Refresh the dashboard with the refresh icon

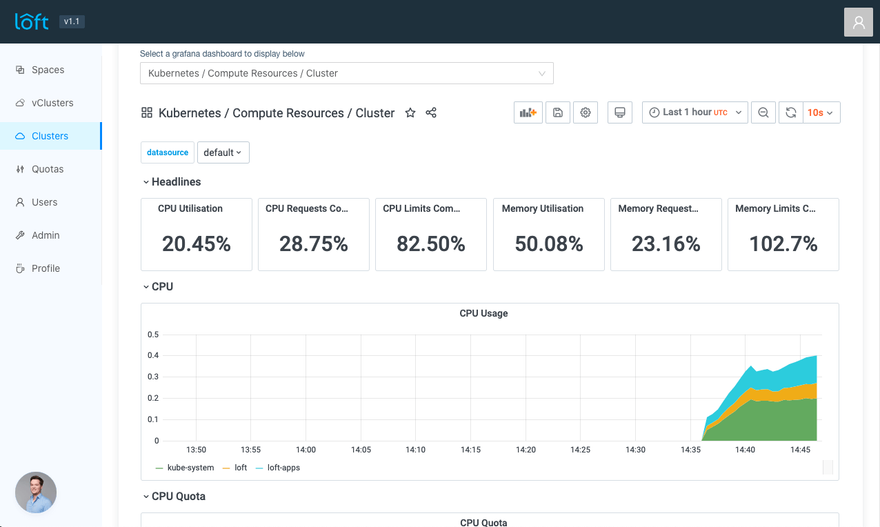click(x=791, y=113)
